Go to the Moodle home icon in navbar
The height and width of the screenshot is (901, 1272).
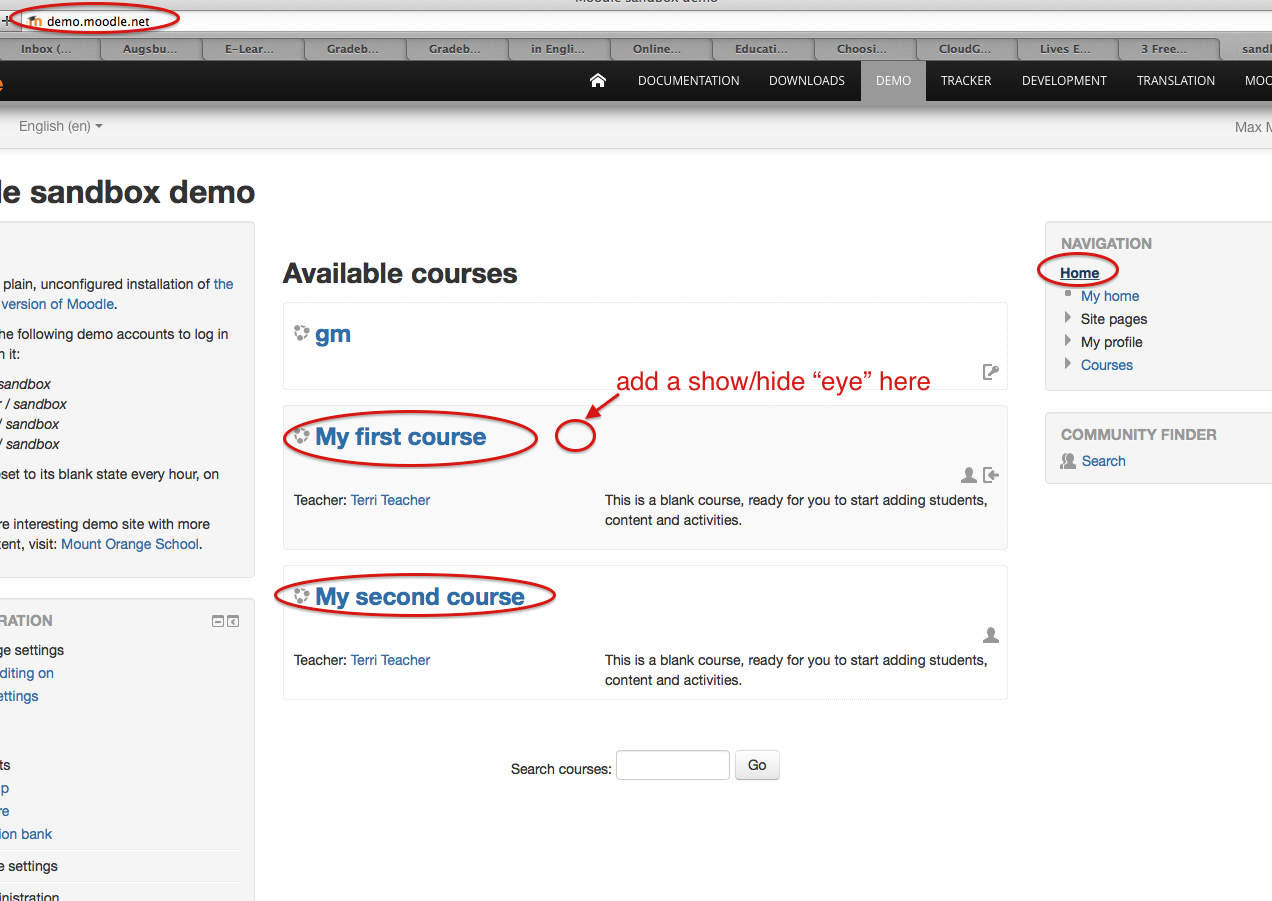598,81
